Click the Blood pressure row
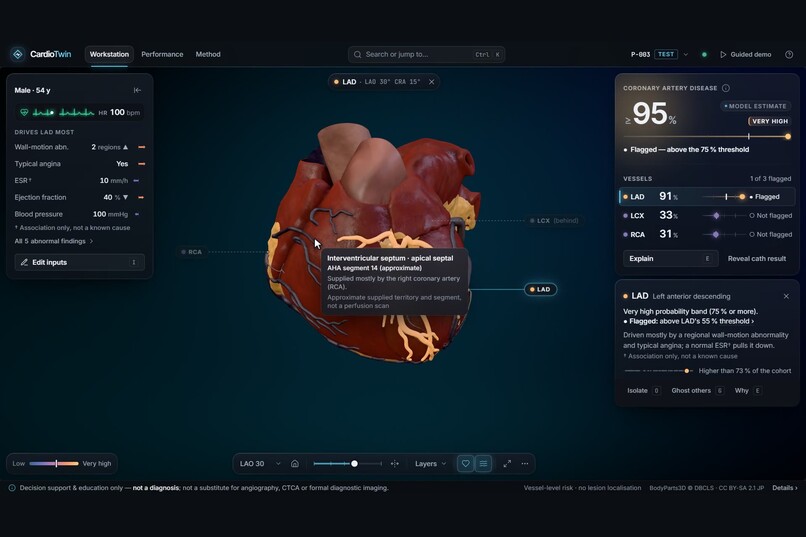Viewport: 806px width, 537px height. tap(80, 214)
